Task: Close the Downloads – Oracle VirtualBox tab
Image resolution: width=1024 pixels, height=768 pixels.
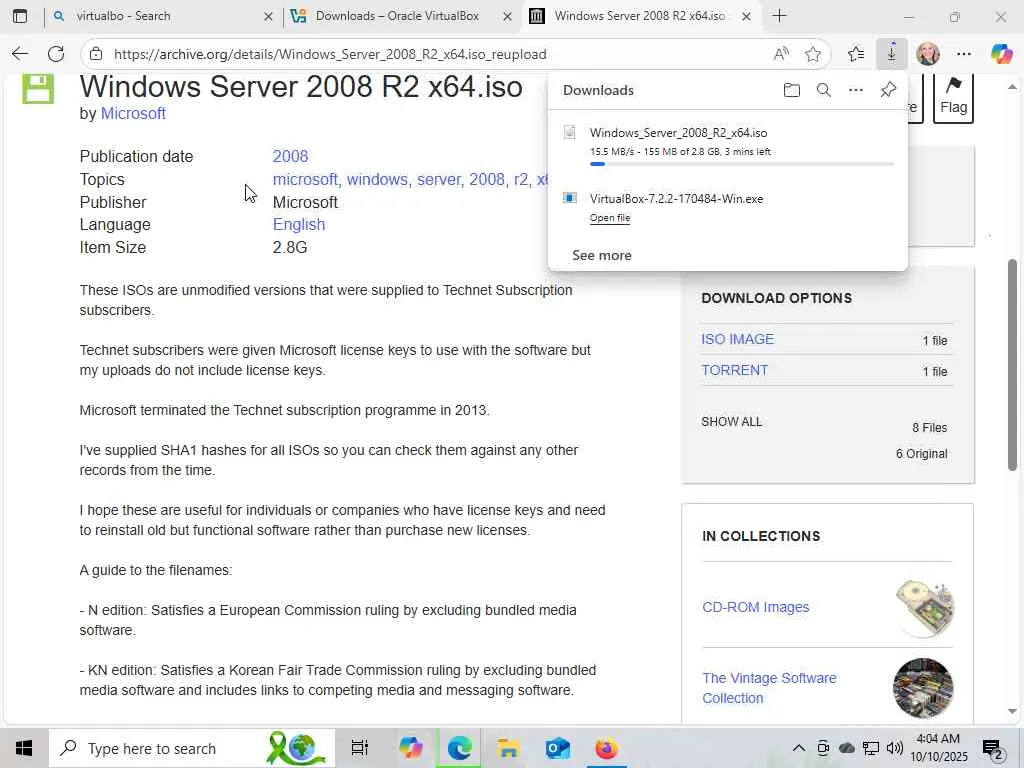Action: point(507,16)
